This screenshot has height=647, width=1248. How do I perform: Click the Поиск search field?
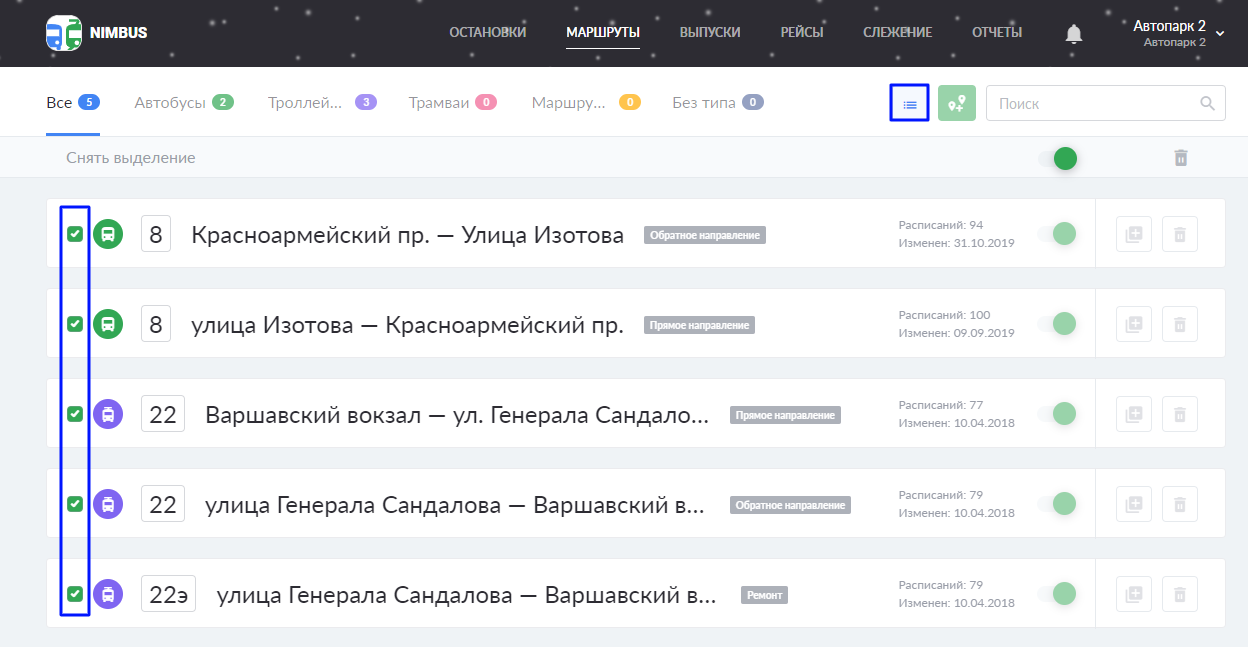[x=1090, y=103]
